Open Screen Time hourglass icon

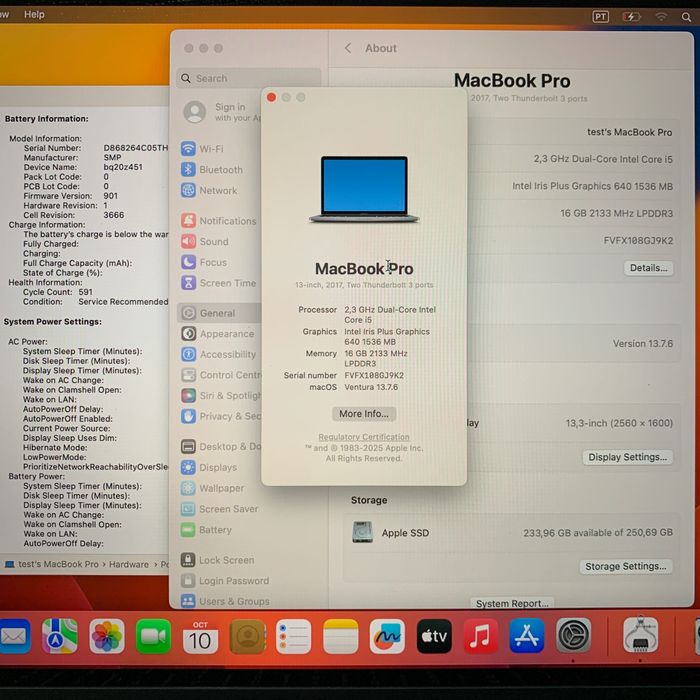pyautogui.click(x=188, y=283)
